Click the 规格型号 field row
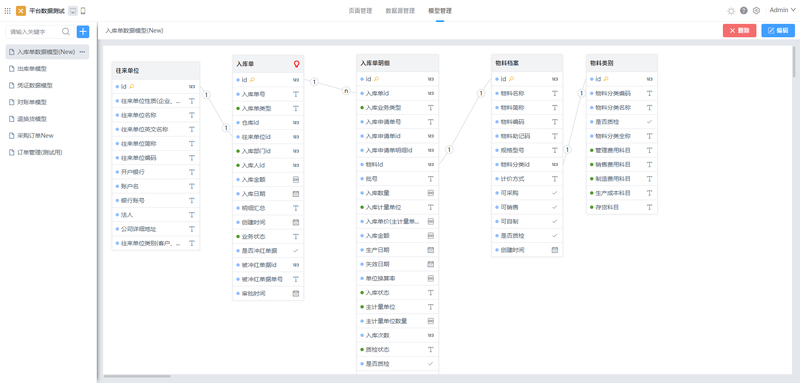800x383 pixels. [x=527, y=150]
